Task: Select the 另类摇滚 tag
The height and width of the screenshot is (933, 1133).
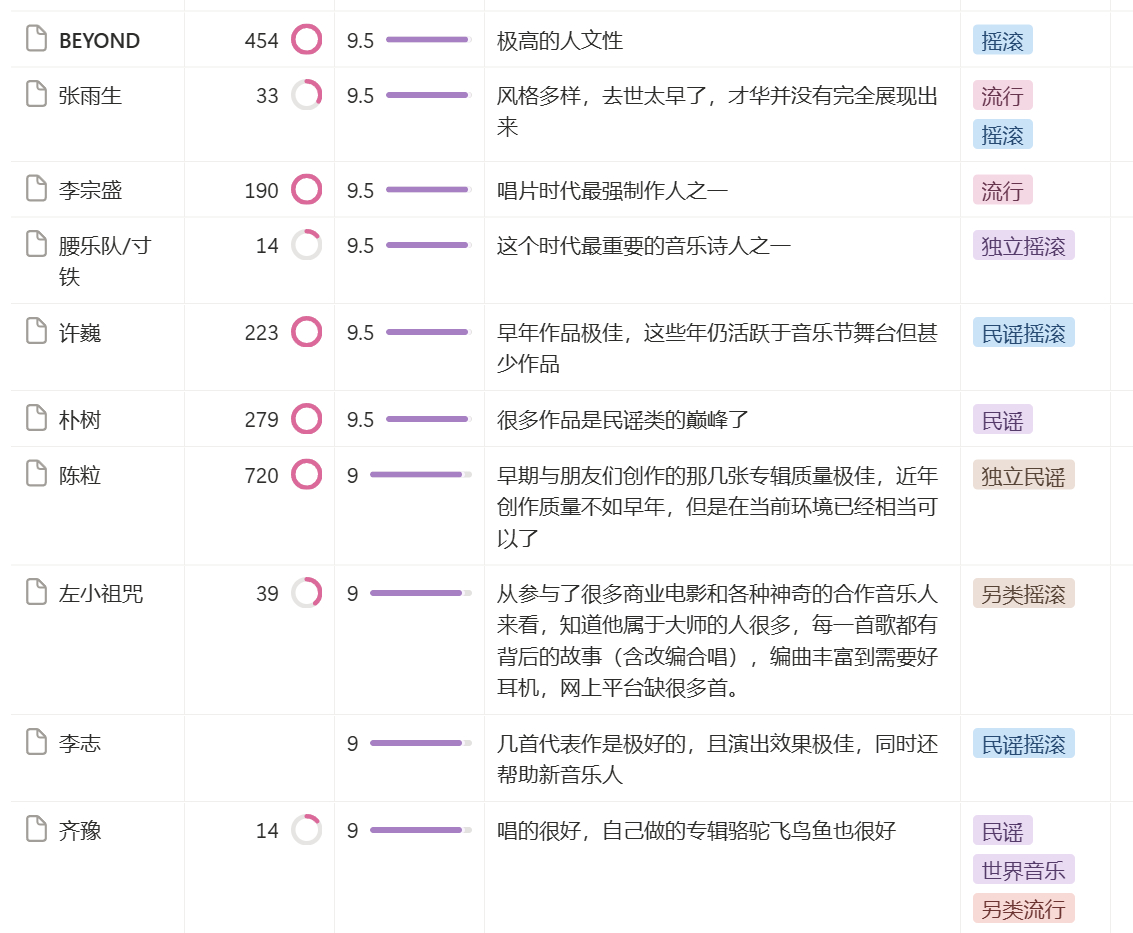Action: tap(1023, 593)
